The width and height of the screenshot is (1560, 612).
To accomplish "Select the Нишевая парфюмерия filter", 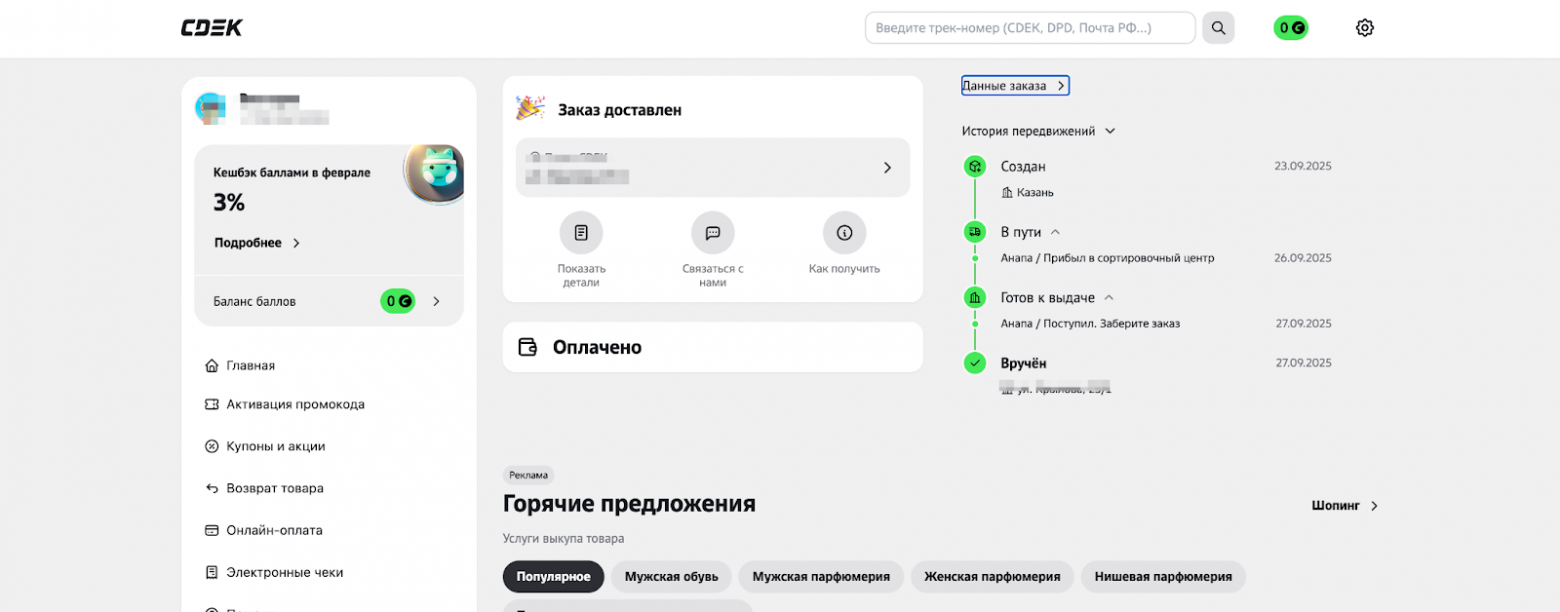I will point(1163,576).
